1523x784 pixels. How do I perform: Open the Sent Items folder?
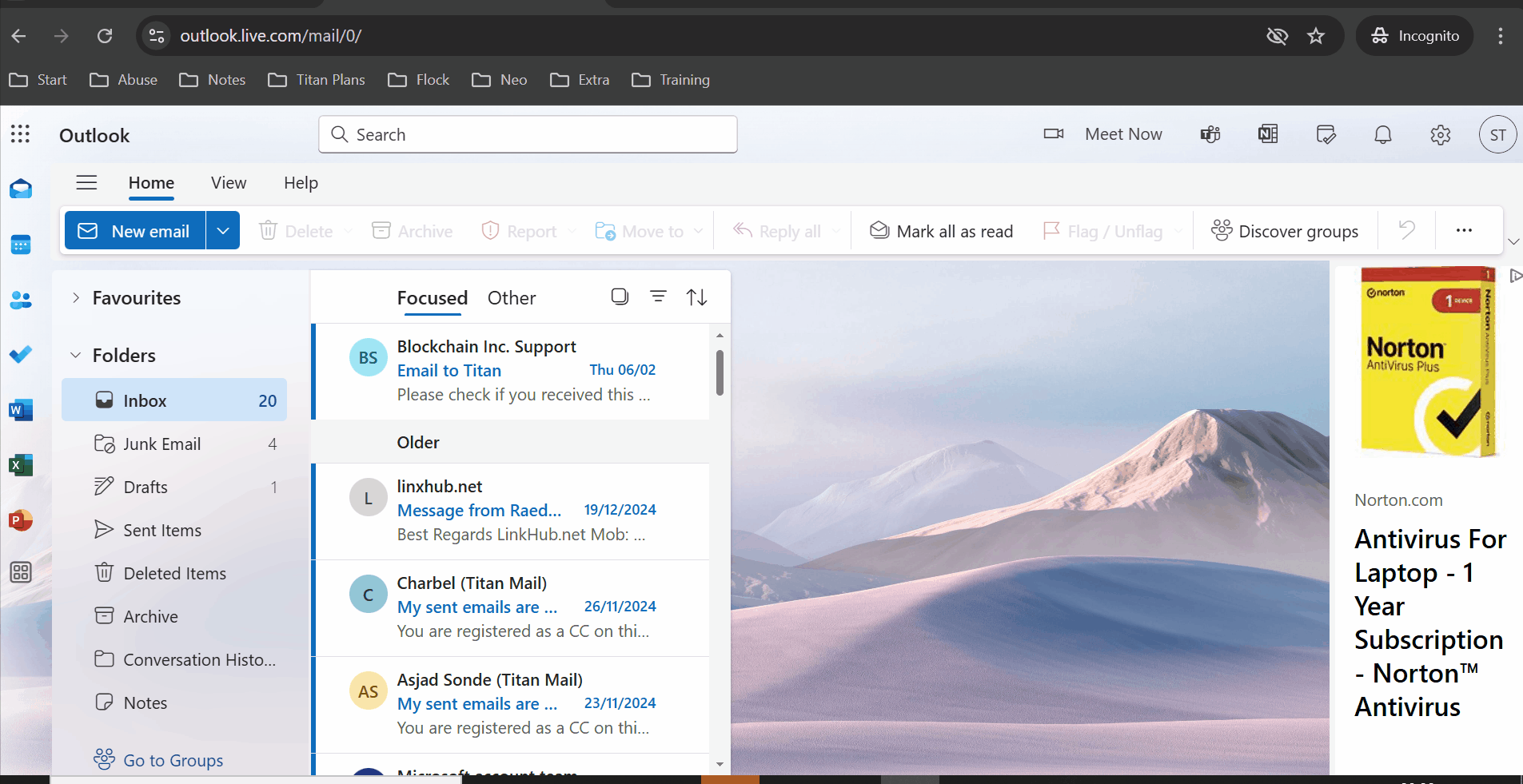tap(174, 530)
